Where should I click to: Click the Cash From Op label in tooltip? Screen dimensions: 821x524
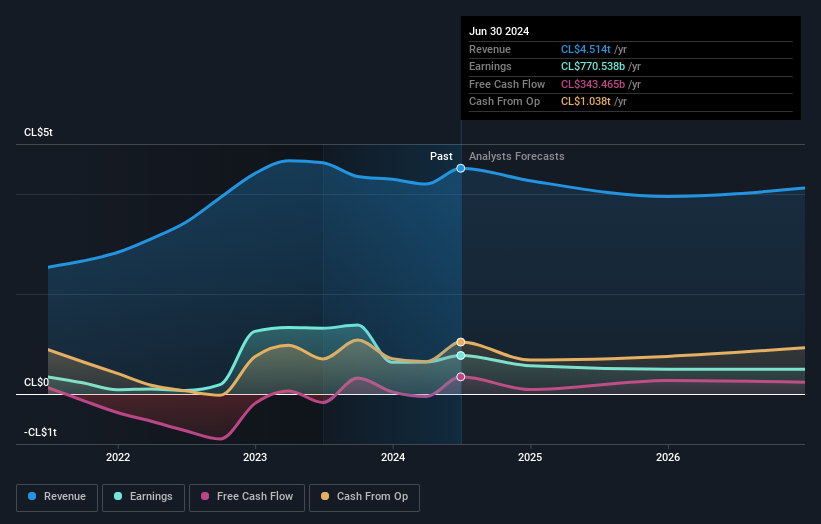click(504, 102)
